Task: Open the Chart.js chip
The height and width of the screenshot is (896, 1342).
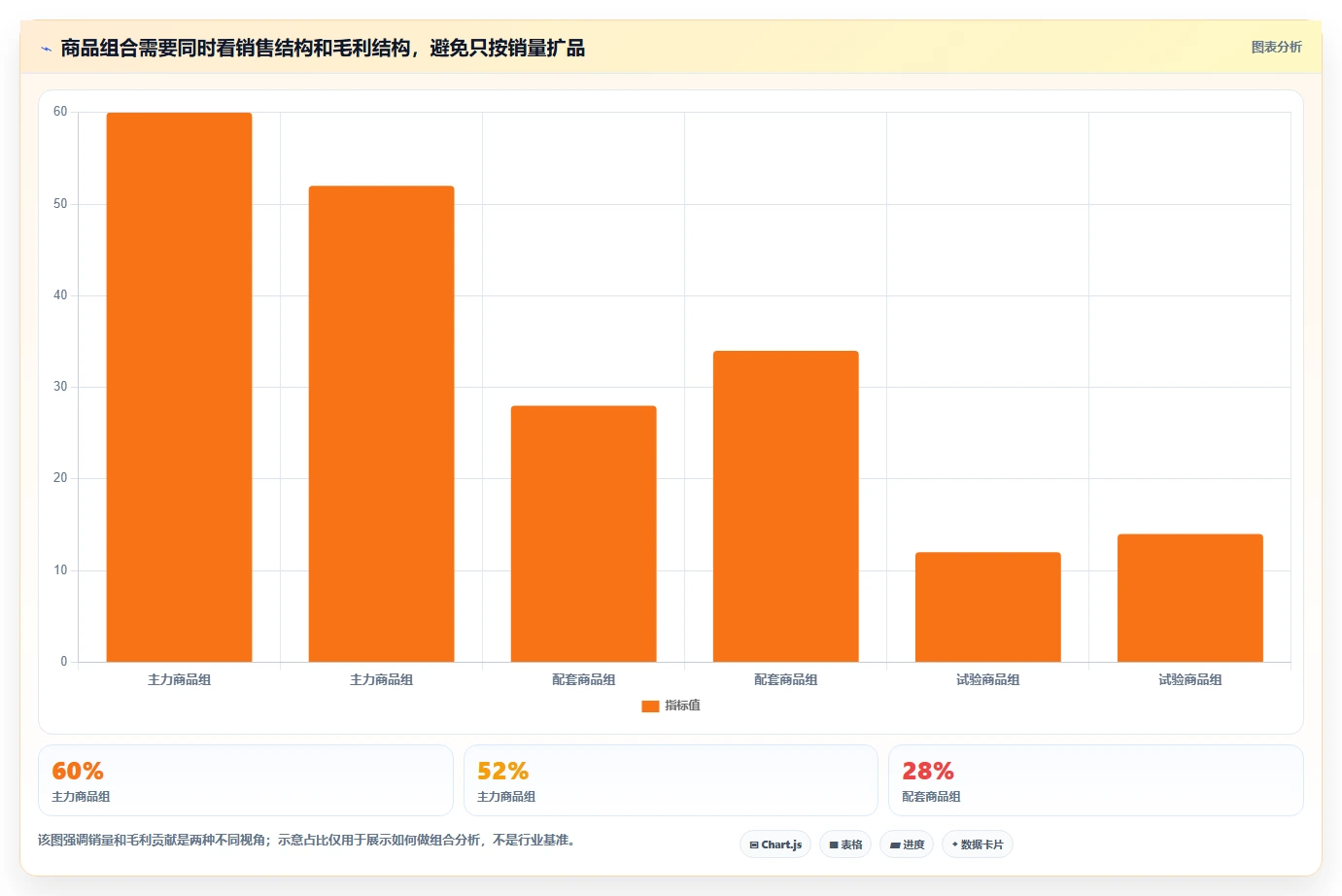Action: pyautogui.click(x=775, y=844)
